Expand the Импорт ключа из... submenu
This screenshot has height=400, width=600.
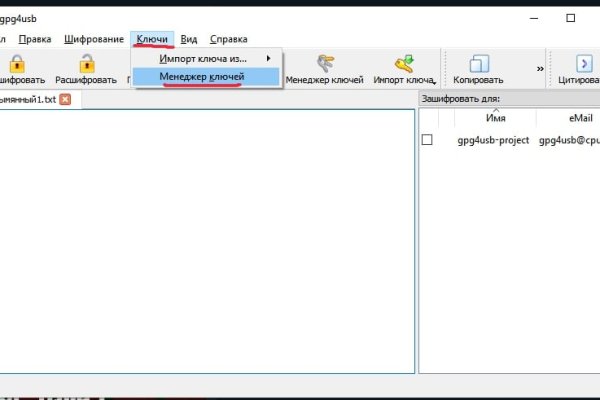click(x=208, y=58)
